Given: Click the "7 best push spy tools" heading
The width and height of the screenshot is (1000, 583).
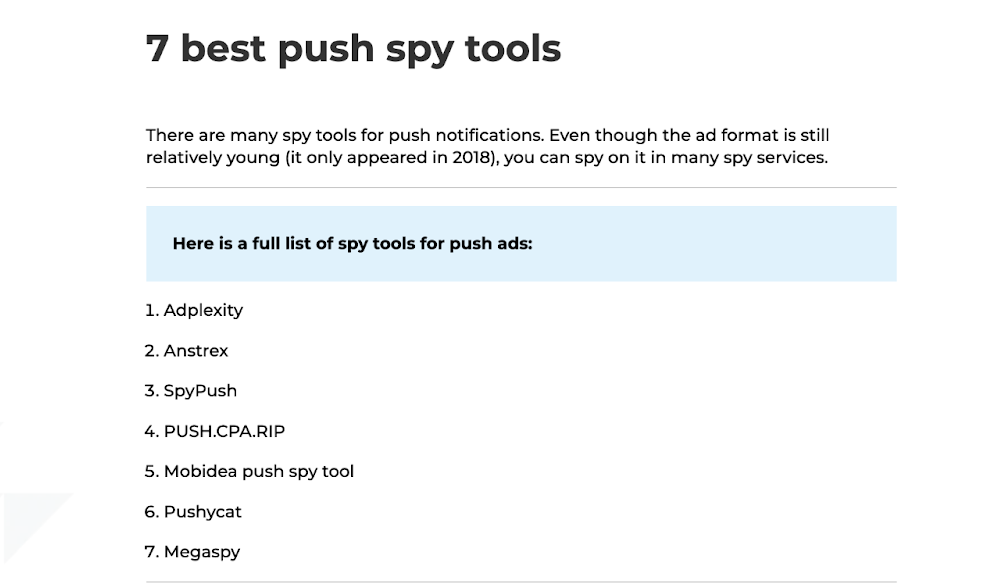Looking at the screenshot, I should pyautogui.click(x=353, y=50).
